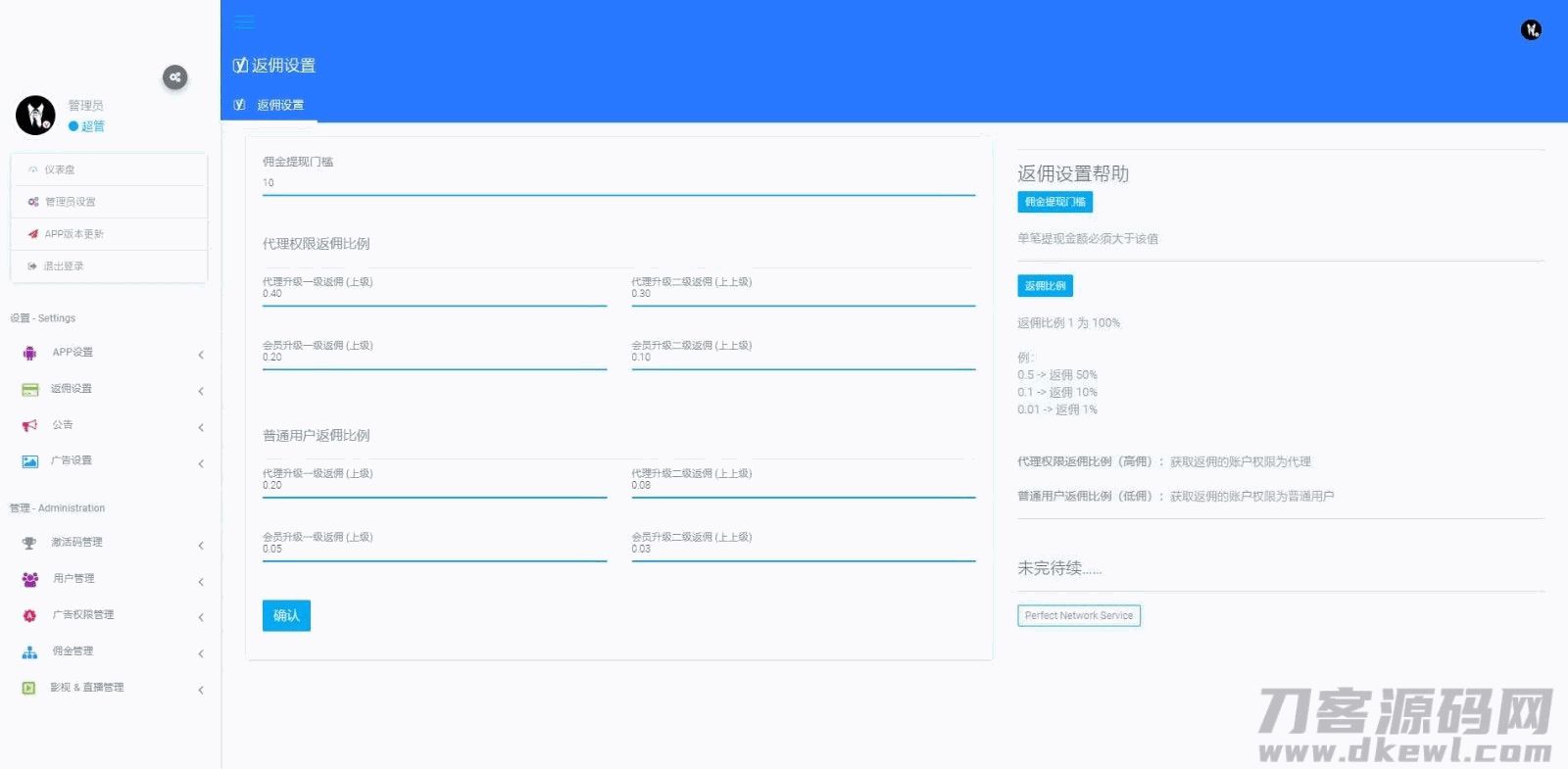
Task: Click the Android icon for APP设置
Action: tap(29, 353)
